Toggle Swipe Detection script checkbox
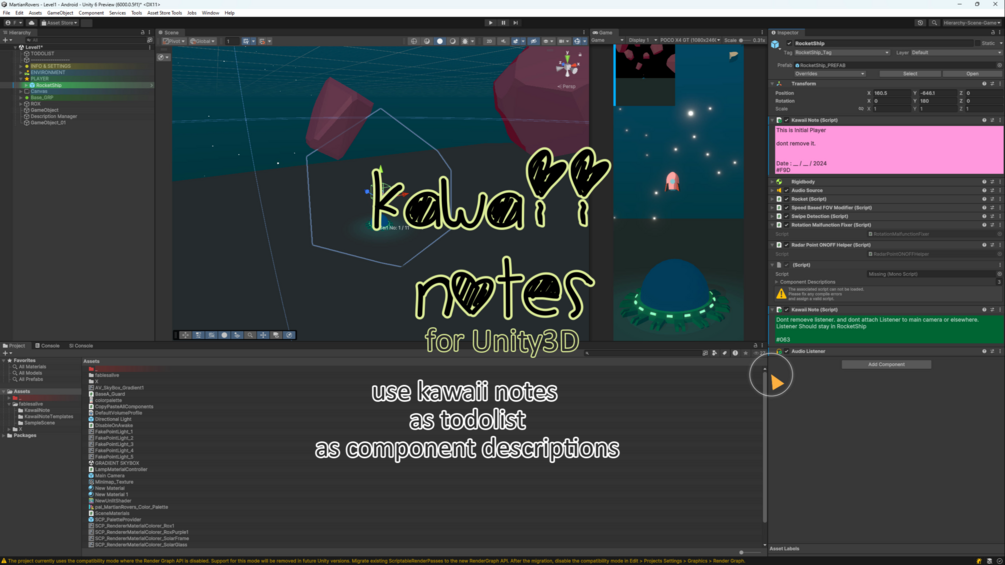1005x565 pixels. click(787, 217)
